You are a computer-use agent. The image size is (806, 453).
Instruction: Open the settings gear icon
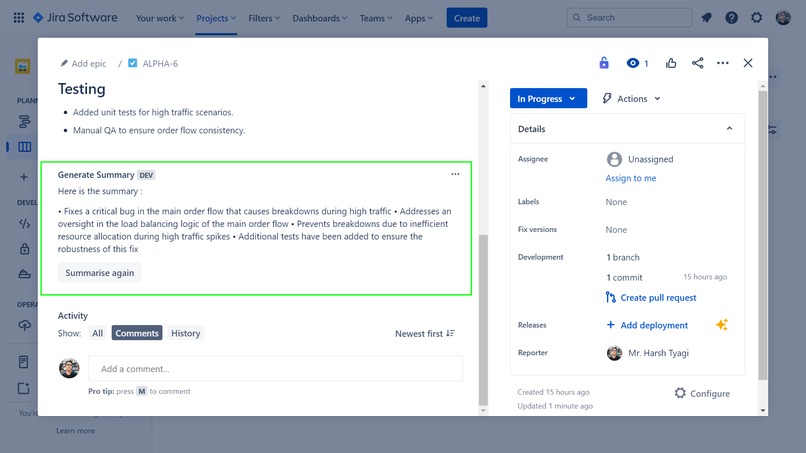click(757, 18)
